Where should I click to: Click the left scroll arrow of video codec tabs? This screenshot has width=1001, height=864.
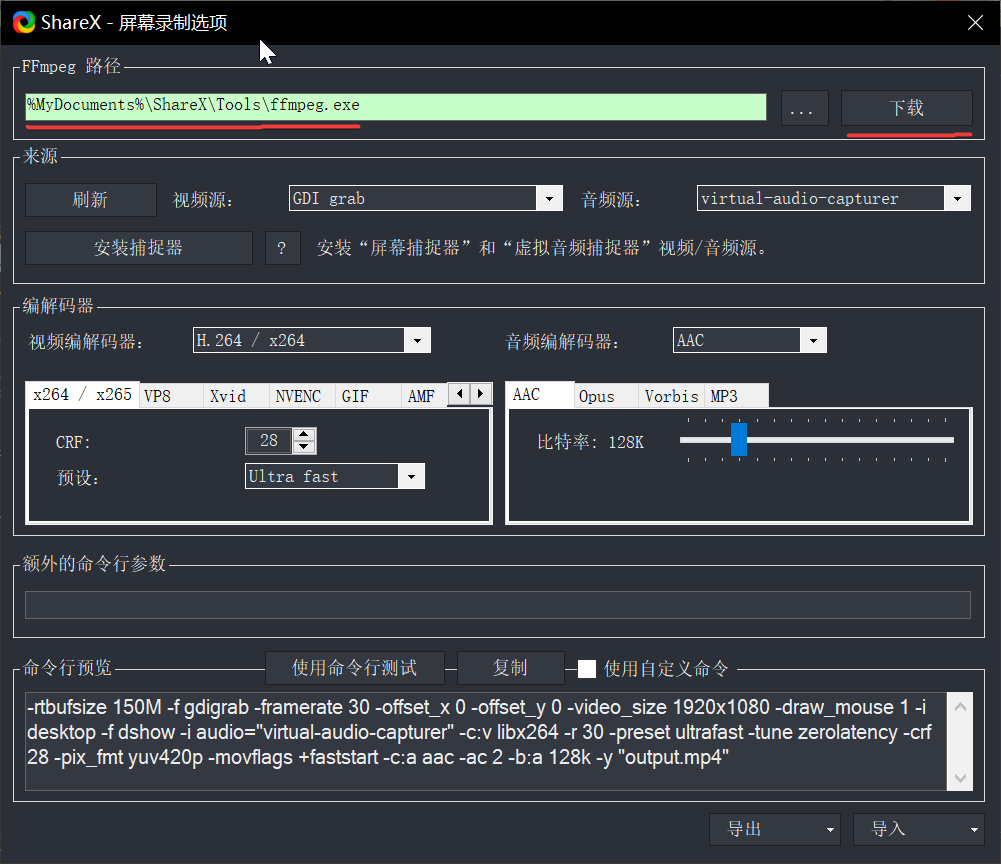pyautogui.click(x=460, y=393)
